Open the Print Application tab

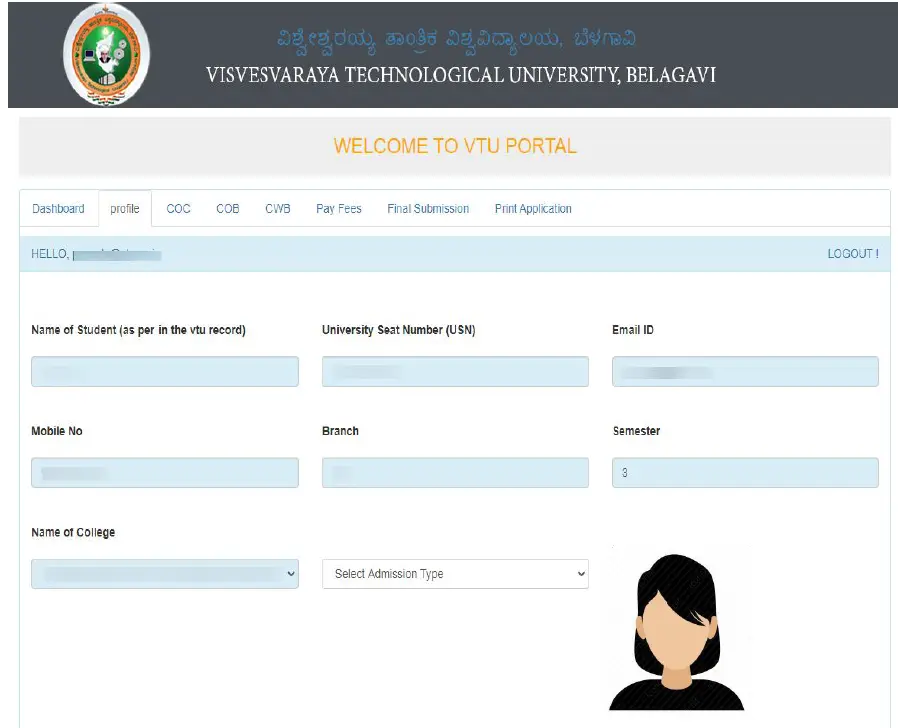[533, 208]
